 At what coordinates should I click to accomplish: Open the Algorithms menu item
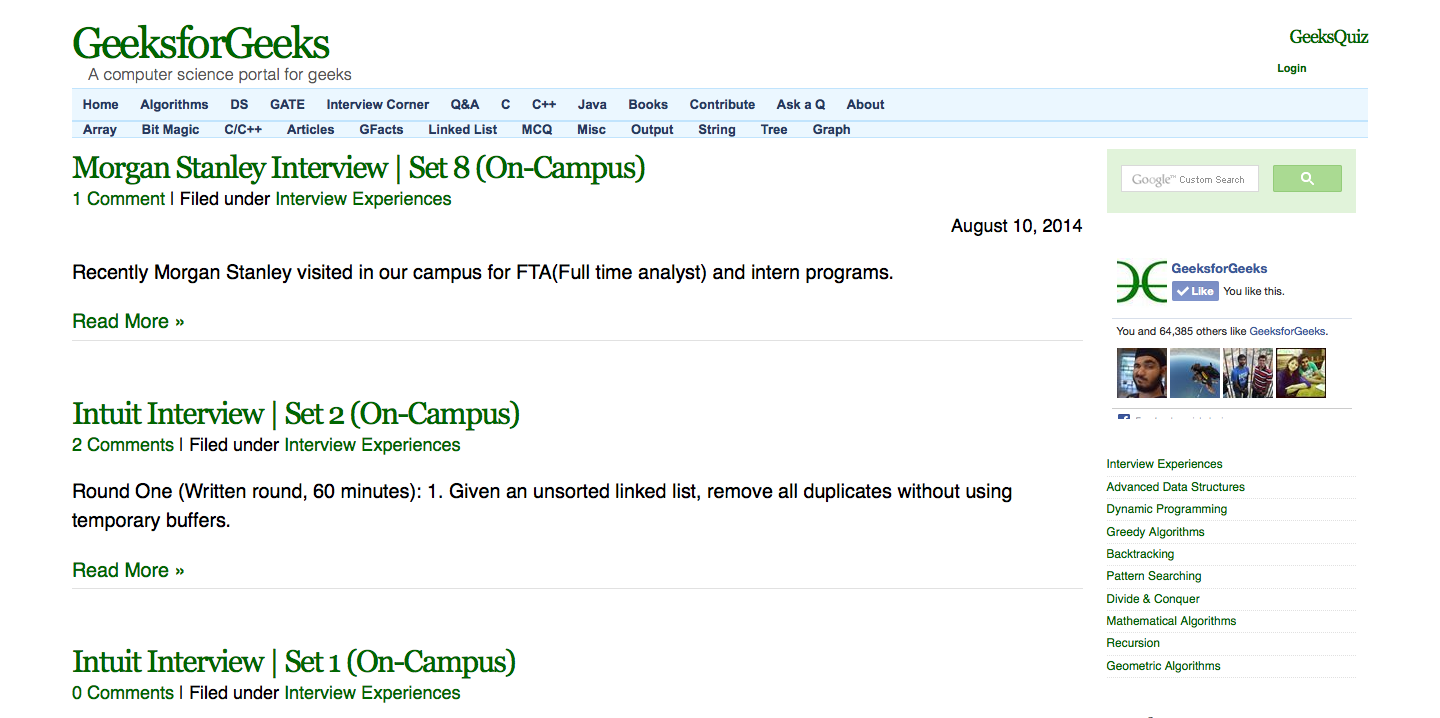tap(174, 104)
